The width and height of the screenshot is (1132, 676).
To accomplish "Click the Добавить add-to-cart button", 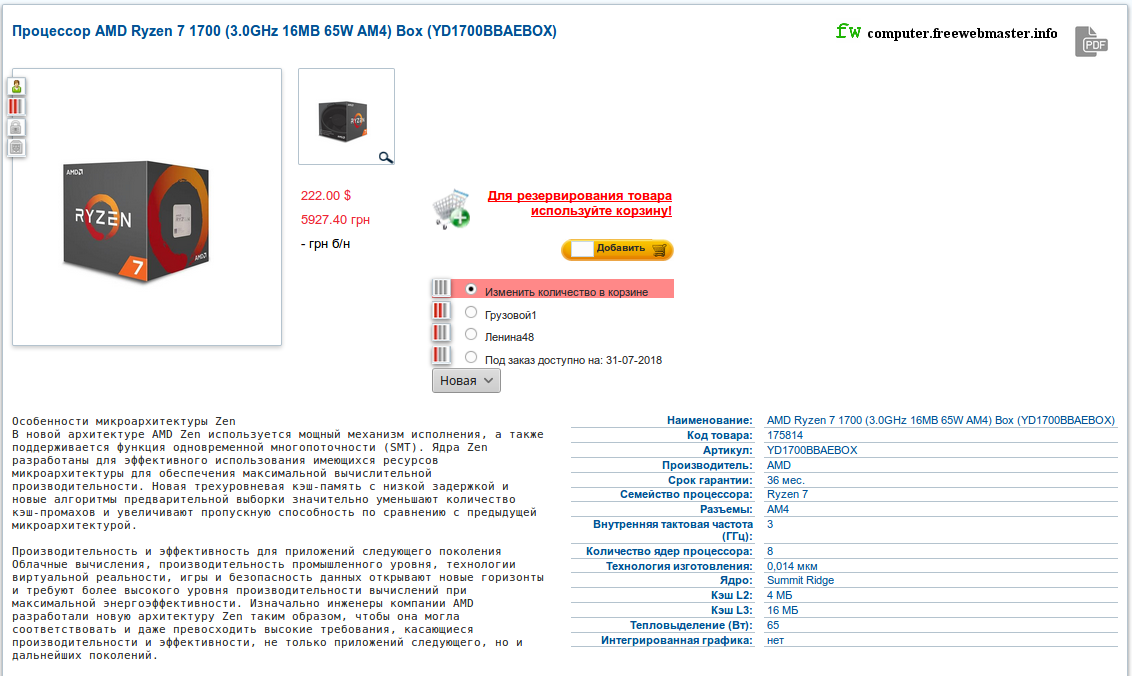I will [x=617, y=250].
